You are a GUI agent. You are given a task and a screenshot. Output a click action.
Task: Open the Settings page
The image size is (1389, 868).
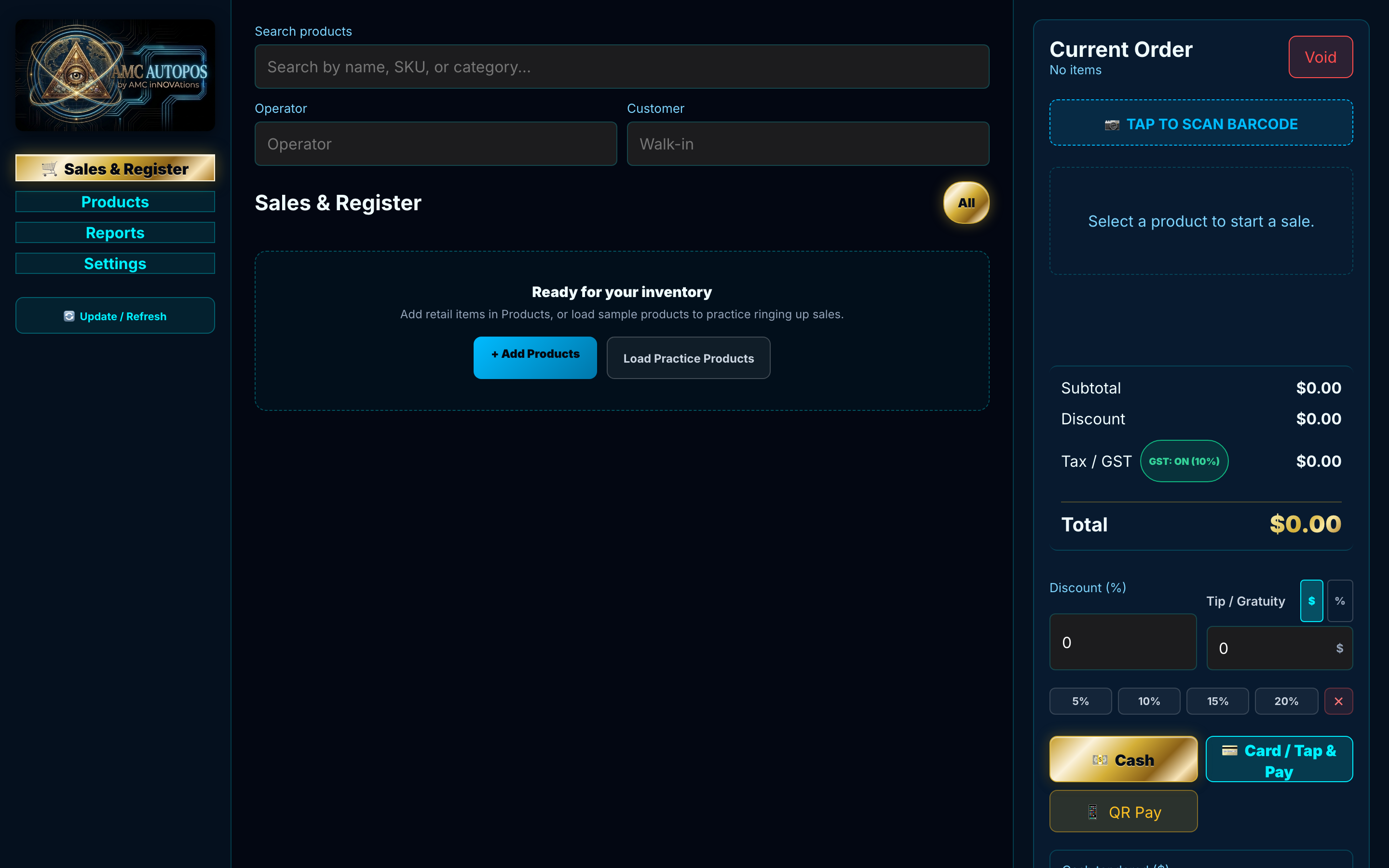(x=115, y=263)
